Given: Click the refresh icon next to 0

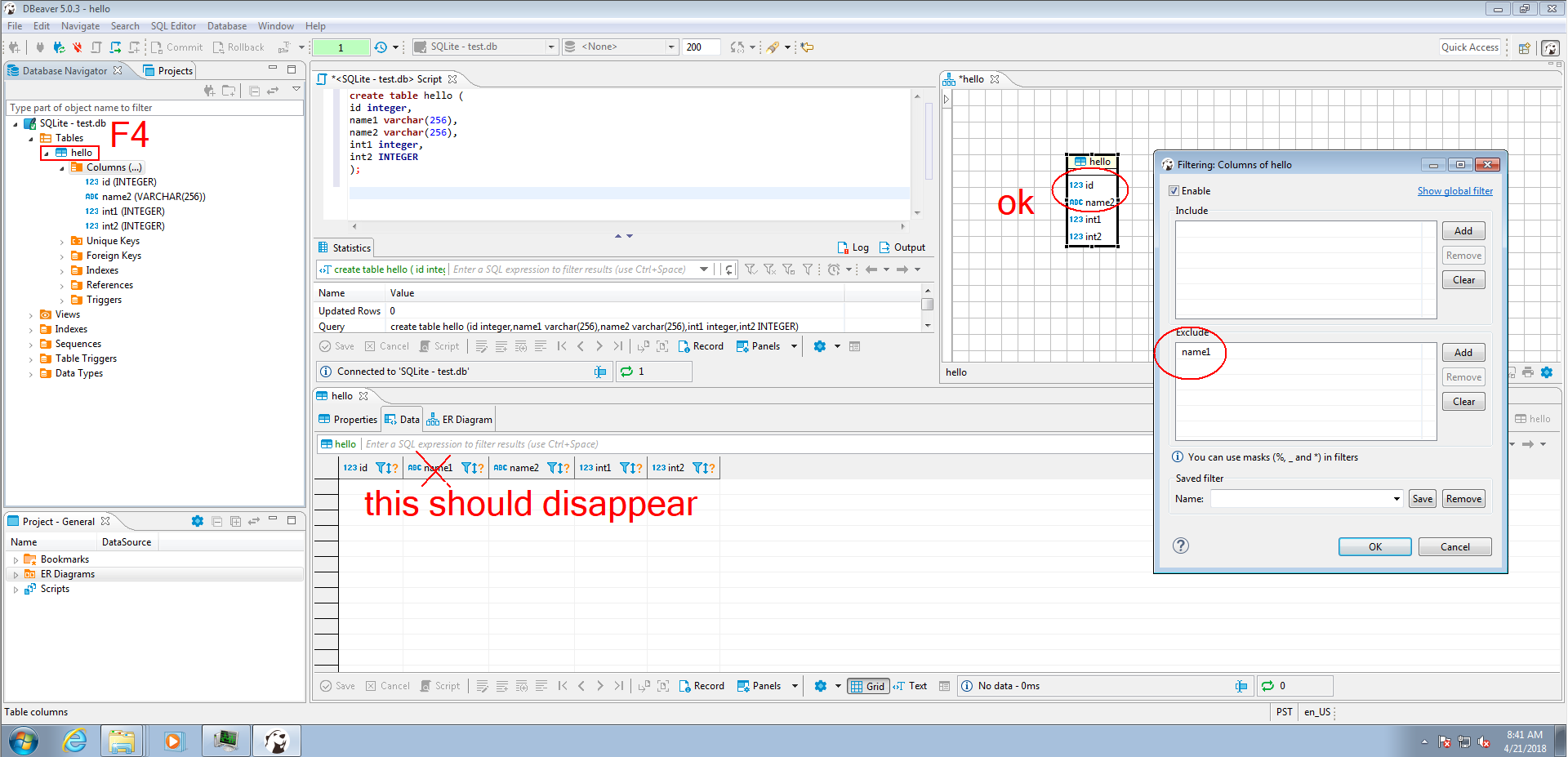Looking at the screenshot, I should pos(1267,686).
